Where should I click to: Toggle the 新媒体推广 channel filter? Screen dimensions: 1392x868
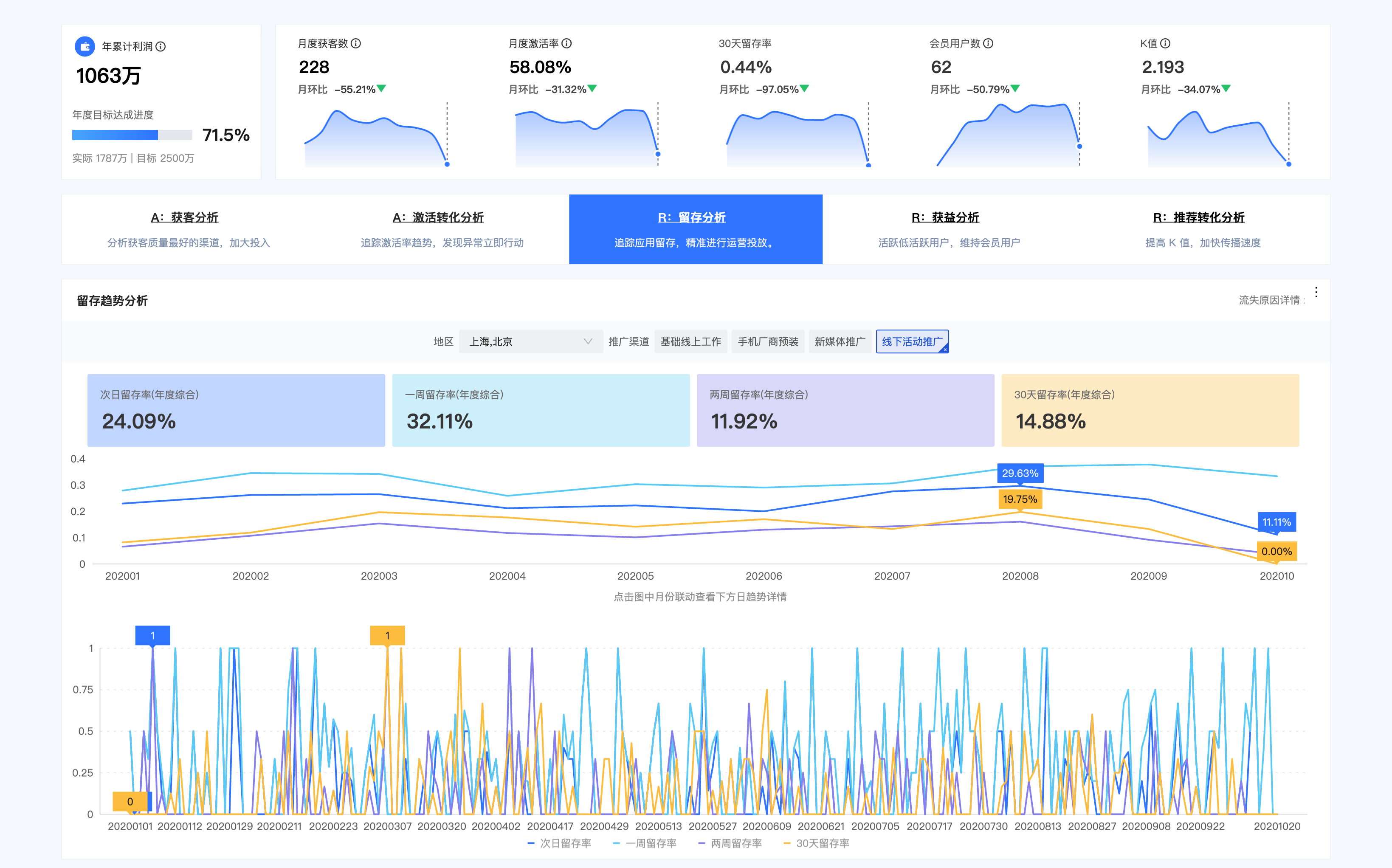coord(840,341)
